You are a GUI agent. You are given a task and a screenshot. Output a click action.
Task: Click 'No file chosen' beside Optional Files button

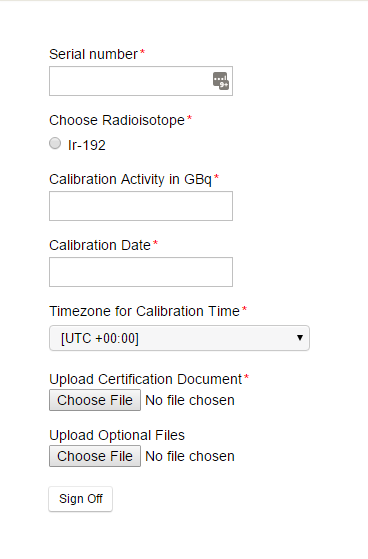point(190,456)
